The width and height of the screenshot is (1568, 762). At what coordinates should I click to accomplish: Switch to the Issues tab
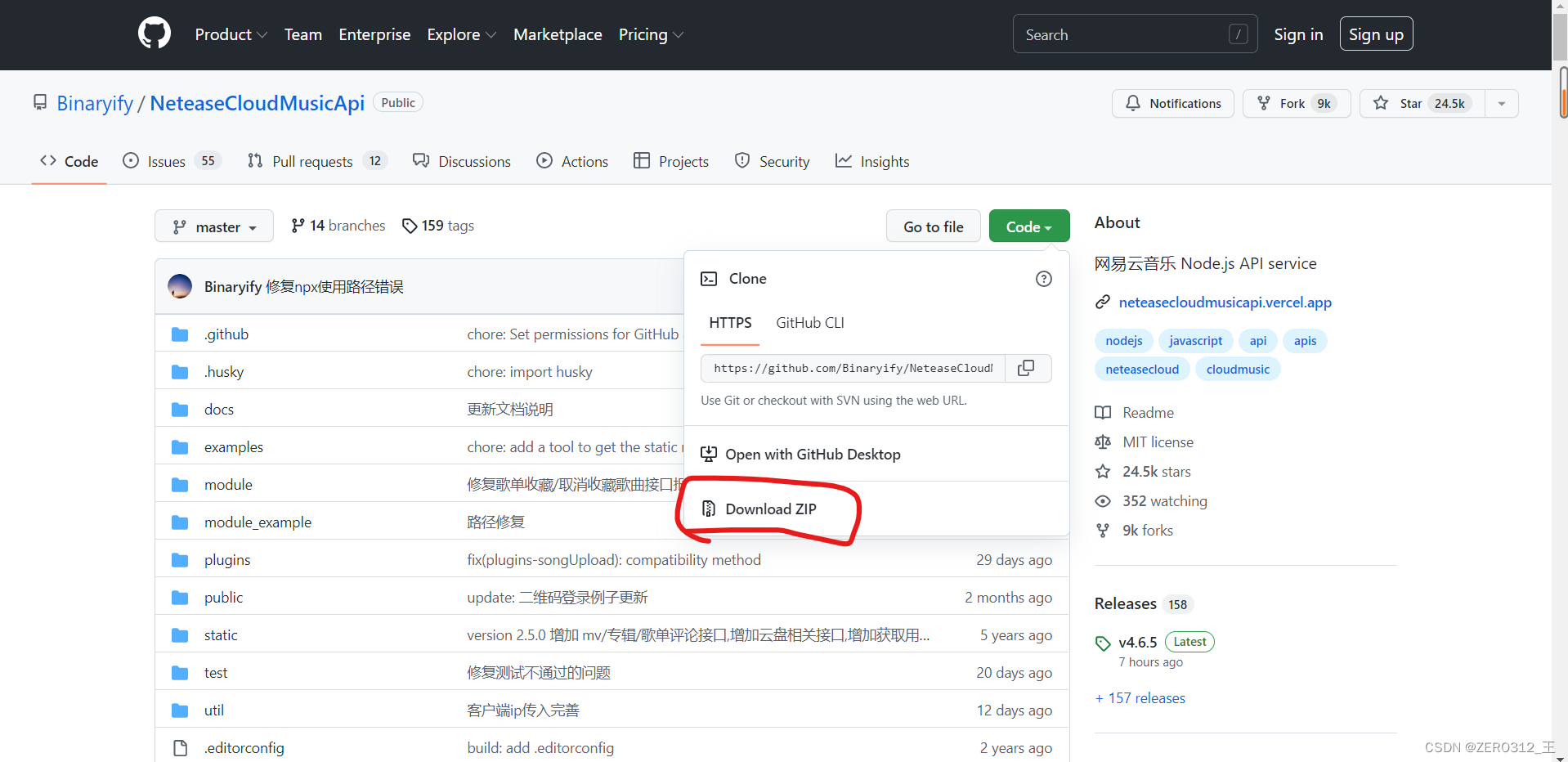pos(172,161)
